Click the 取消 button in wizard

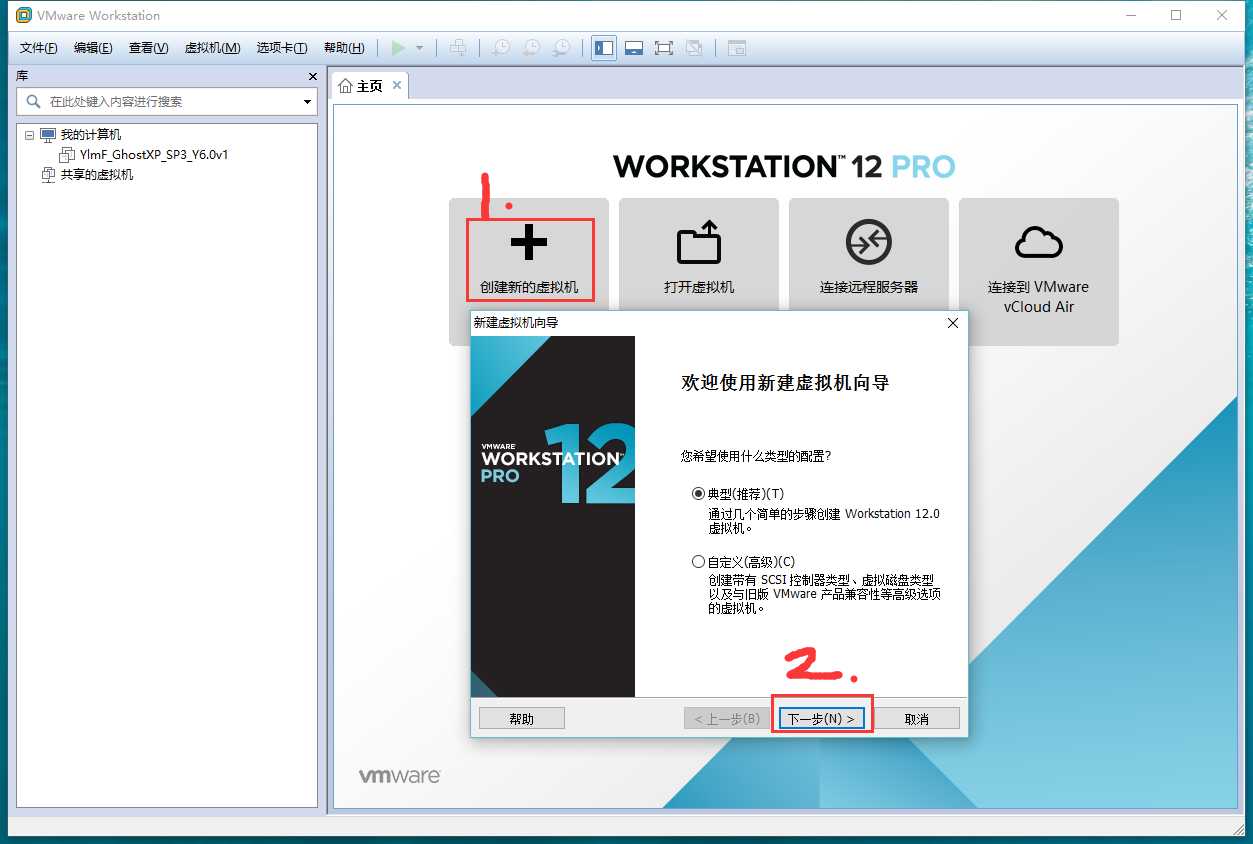click(917, 718)
